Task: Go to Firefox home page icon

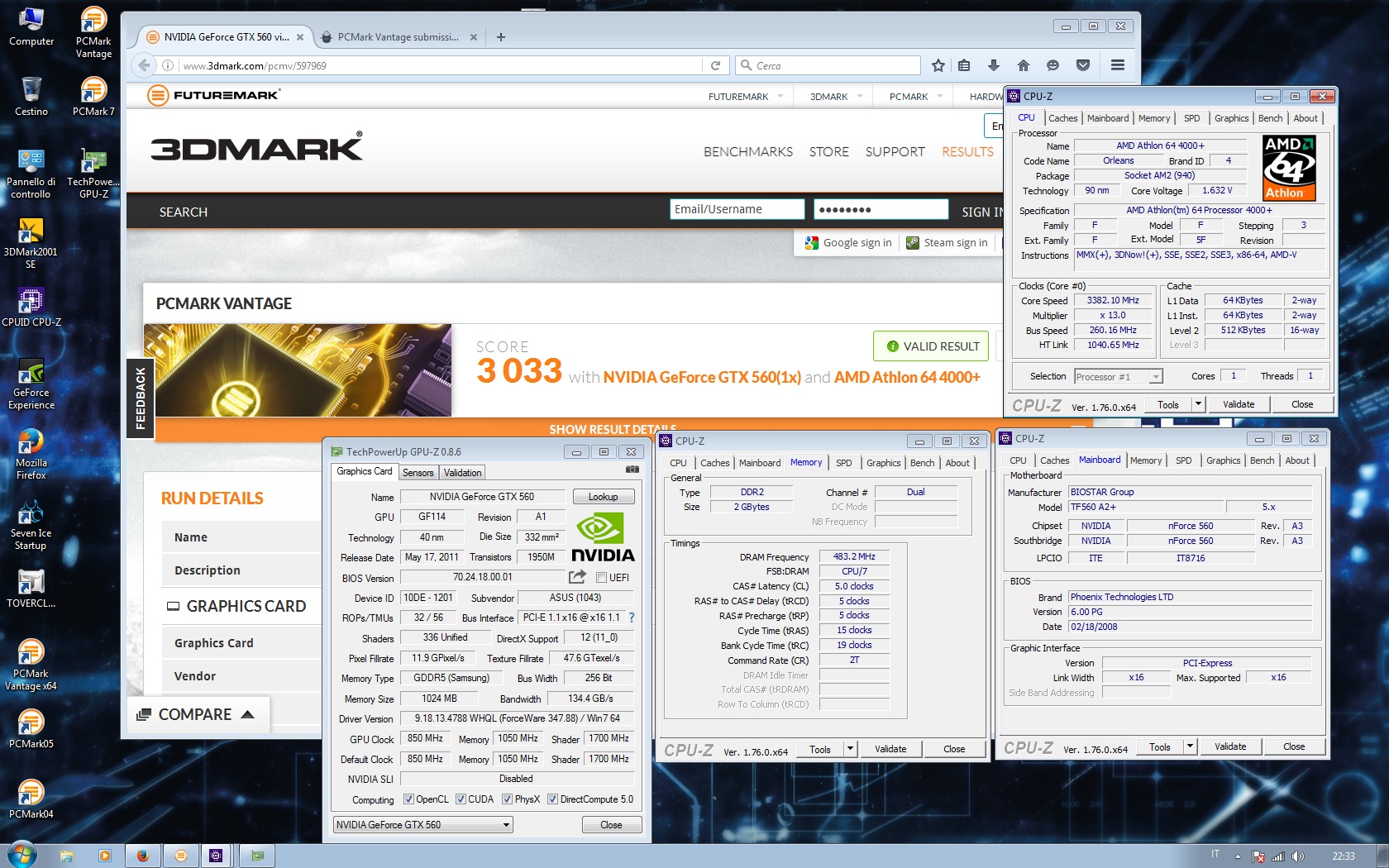Action: 1024,65
